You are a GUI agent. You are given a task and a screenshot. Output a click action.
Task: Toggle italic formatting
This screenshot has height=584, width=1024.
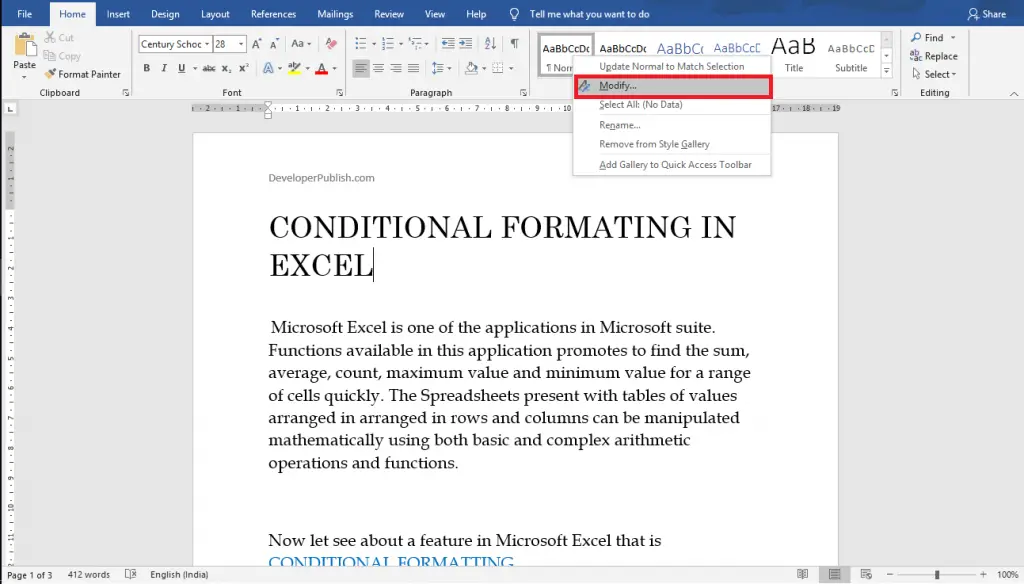(164, 68)
